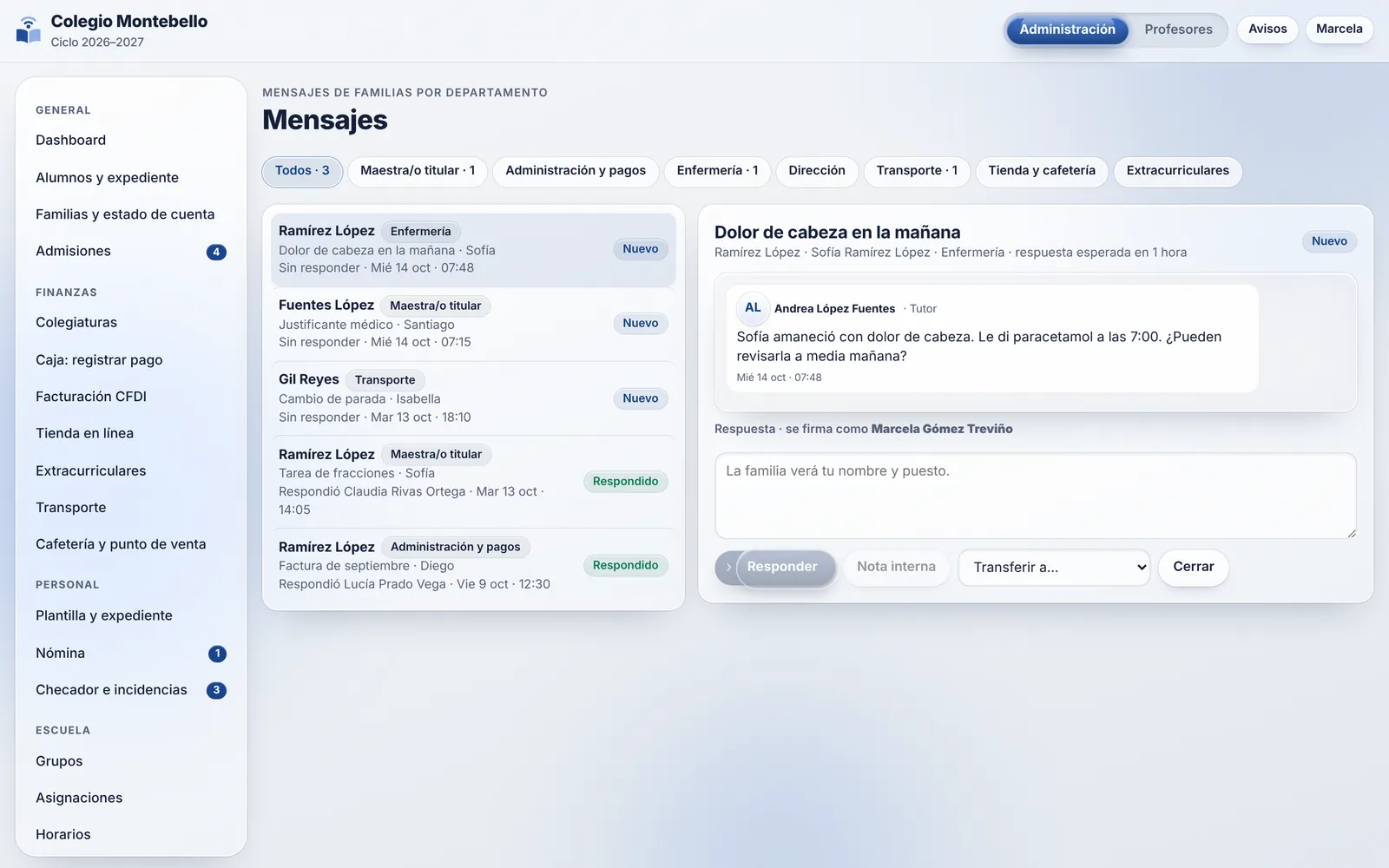Click the Cerrar button

(1193, 568)
